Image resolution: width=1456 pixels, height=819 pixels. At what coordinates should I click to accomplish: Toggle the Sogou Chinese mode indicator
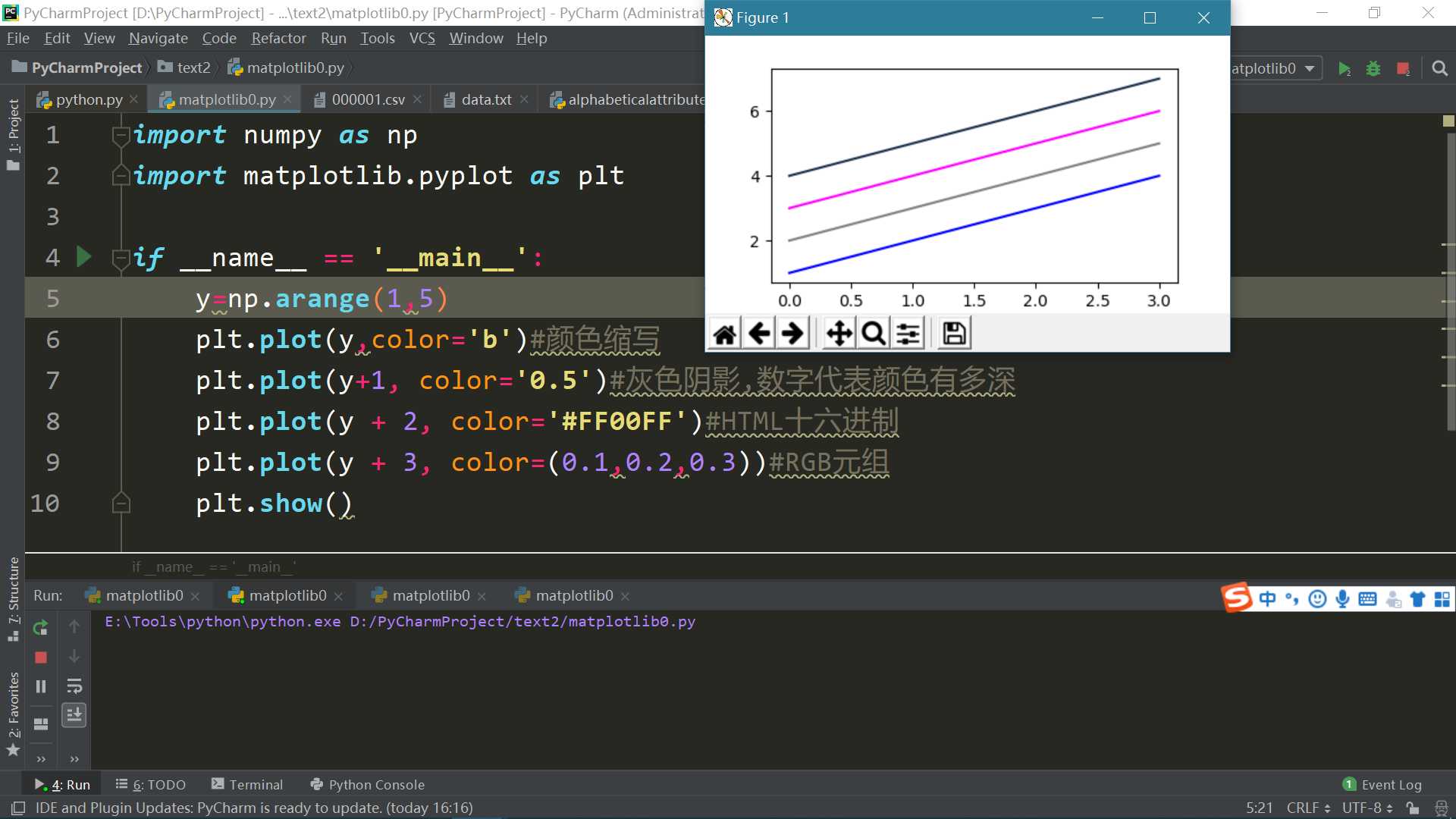pos(1267,599)
